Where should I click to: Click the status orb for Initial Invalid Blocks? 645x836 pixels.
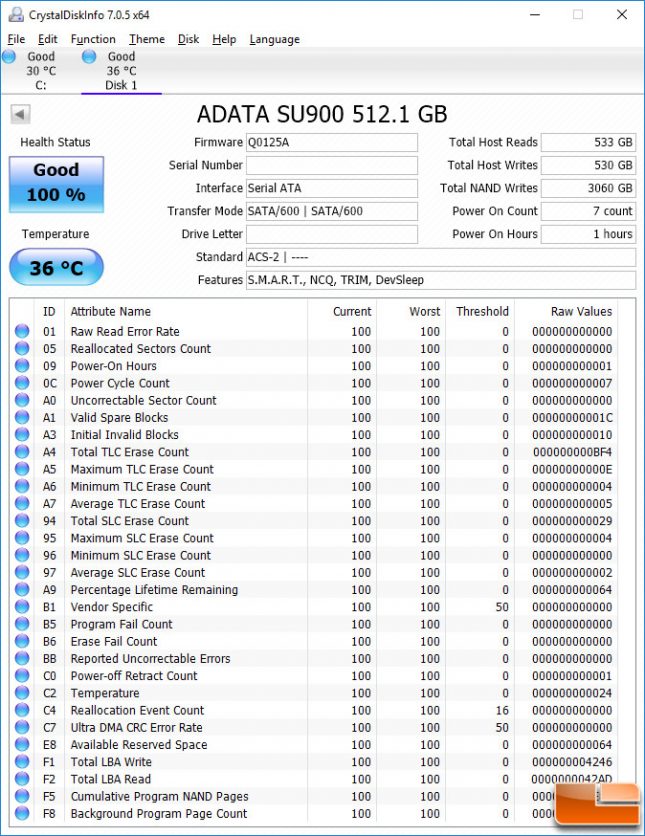(x=22, y=435)
